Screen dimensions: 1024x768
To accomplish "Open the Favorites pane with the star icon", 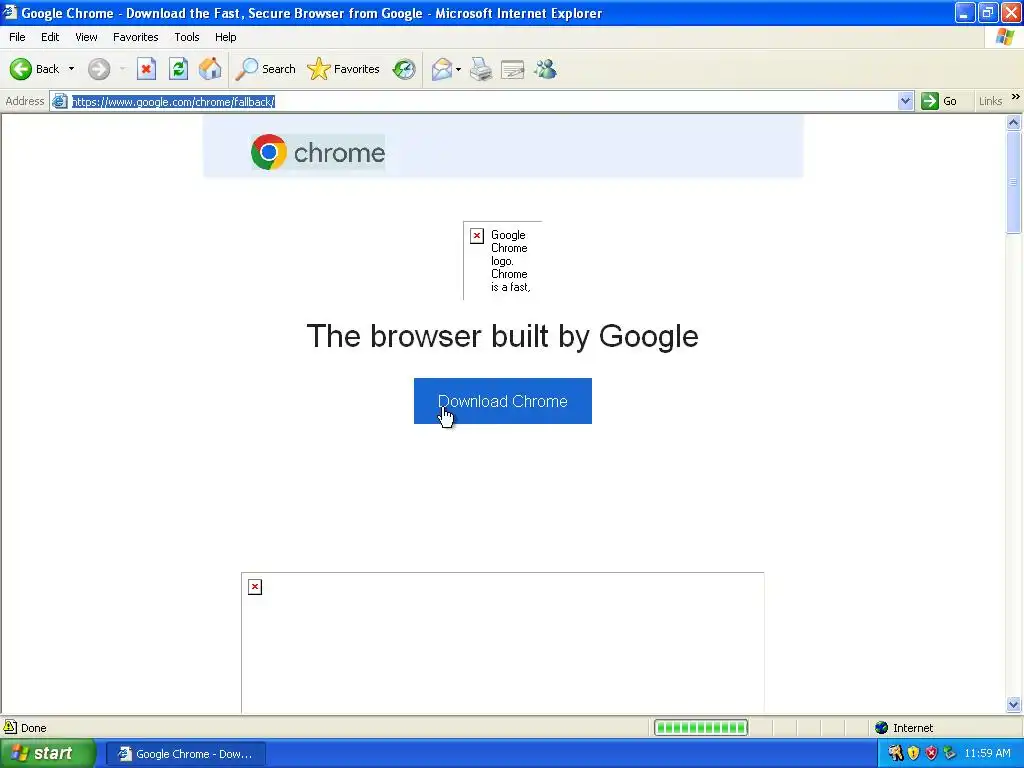I will click(x=344, y=69).
